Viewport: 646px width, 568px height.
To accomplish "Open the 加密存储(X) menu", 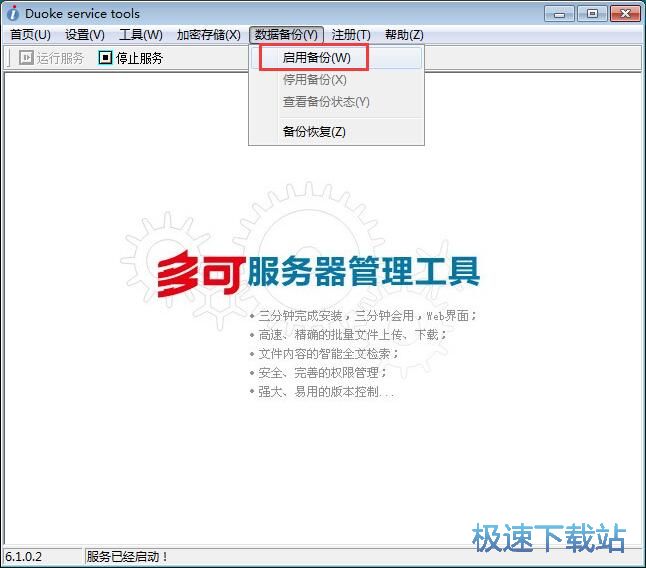I will 208,35.
